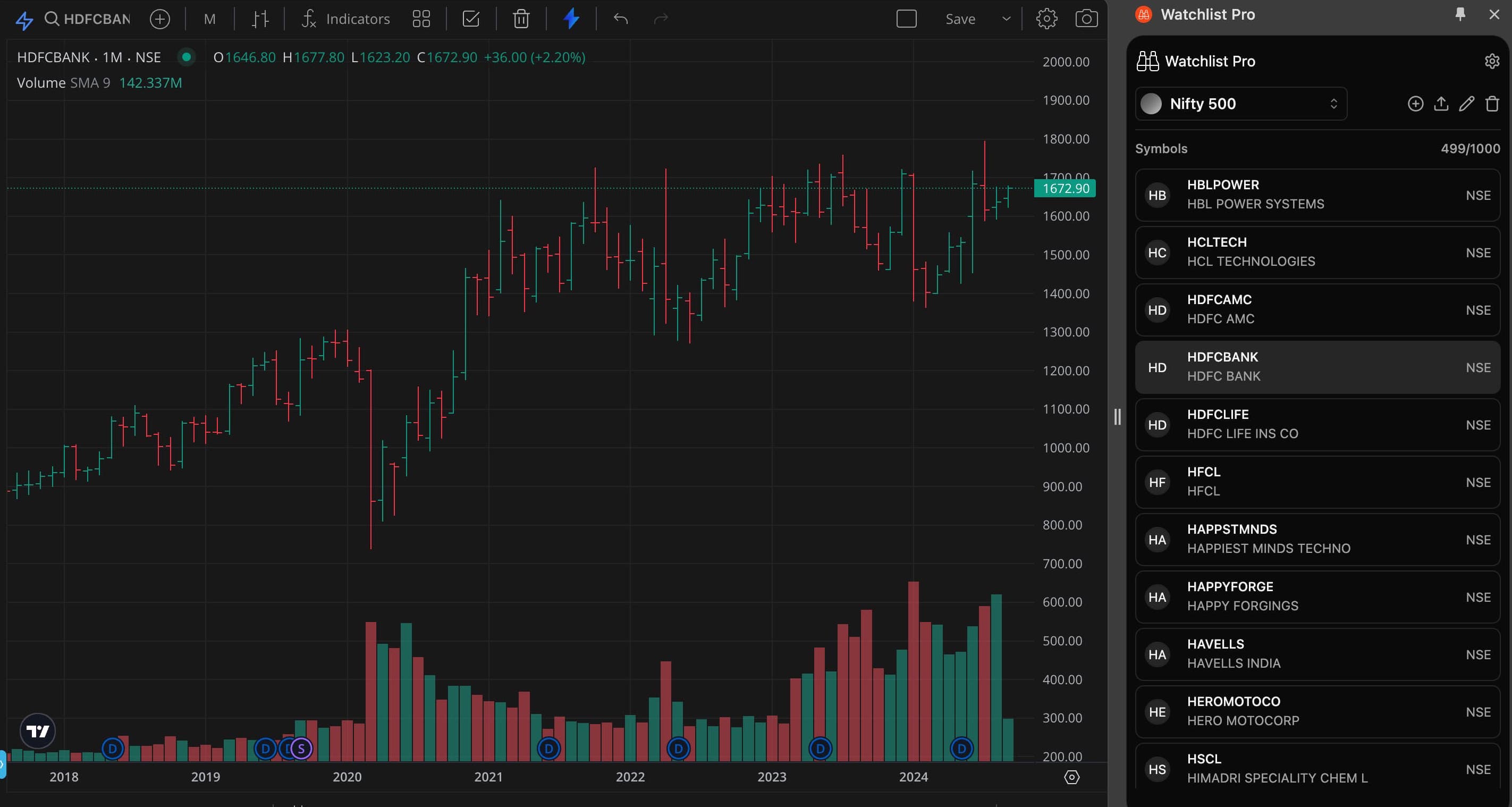Image resolution: width=1512 pixels, height=807 pixels.
Task: Select the Volume SMA 9 indicator legend
Action: click(x=100, y=83)
